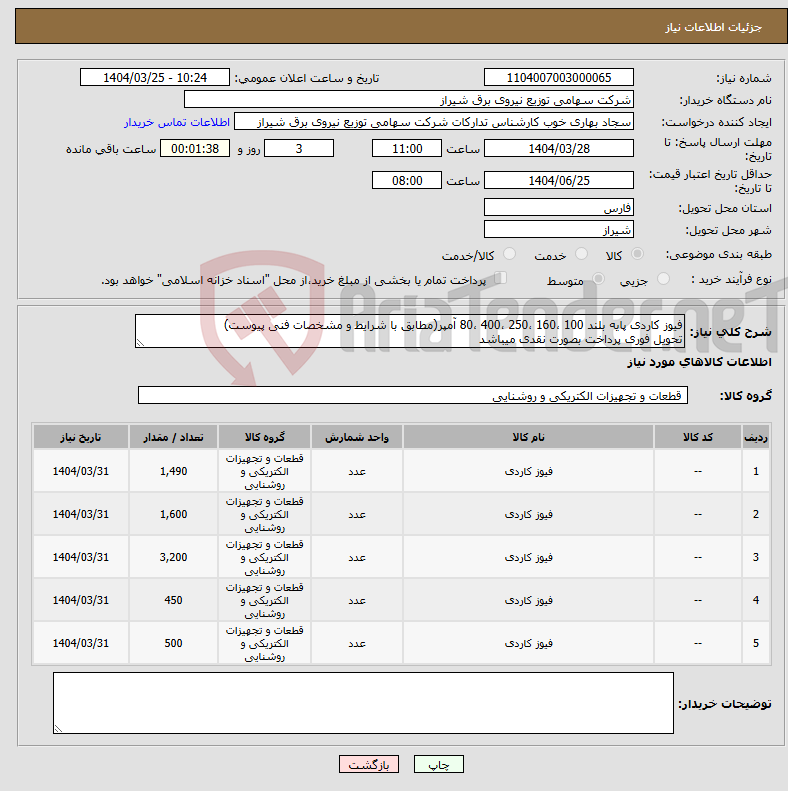Click فیوز کاردی name in row 1
Image resolution: width=788 pixels, height=791 pixels.
[528, 471]
